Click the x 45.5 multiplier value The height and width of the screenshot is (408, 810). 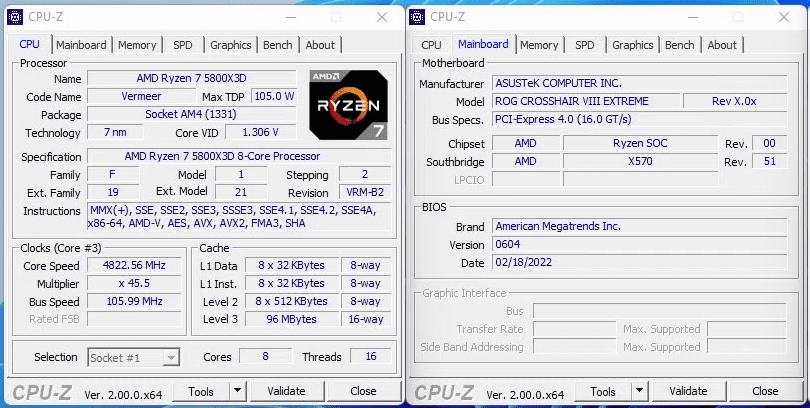(134, 284)
